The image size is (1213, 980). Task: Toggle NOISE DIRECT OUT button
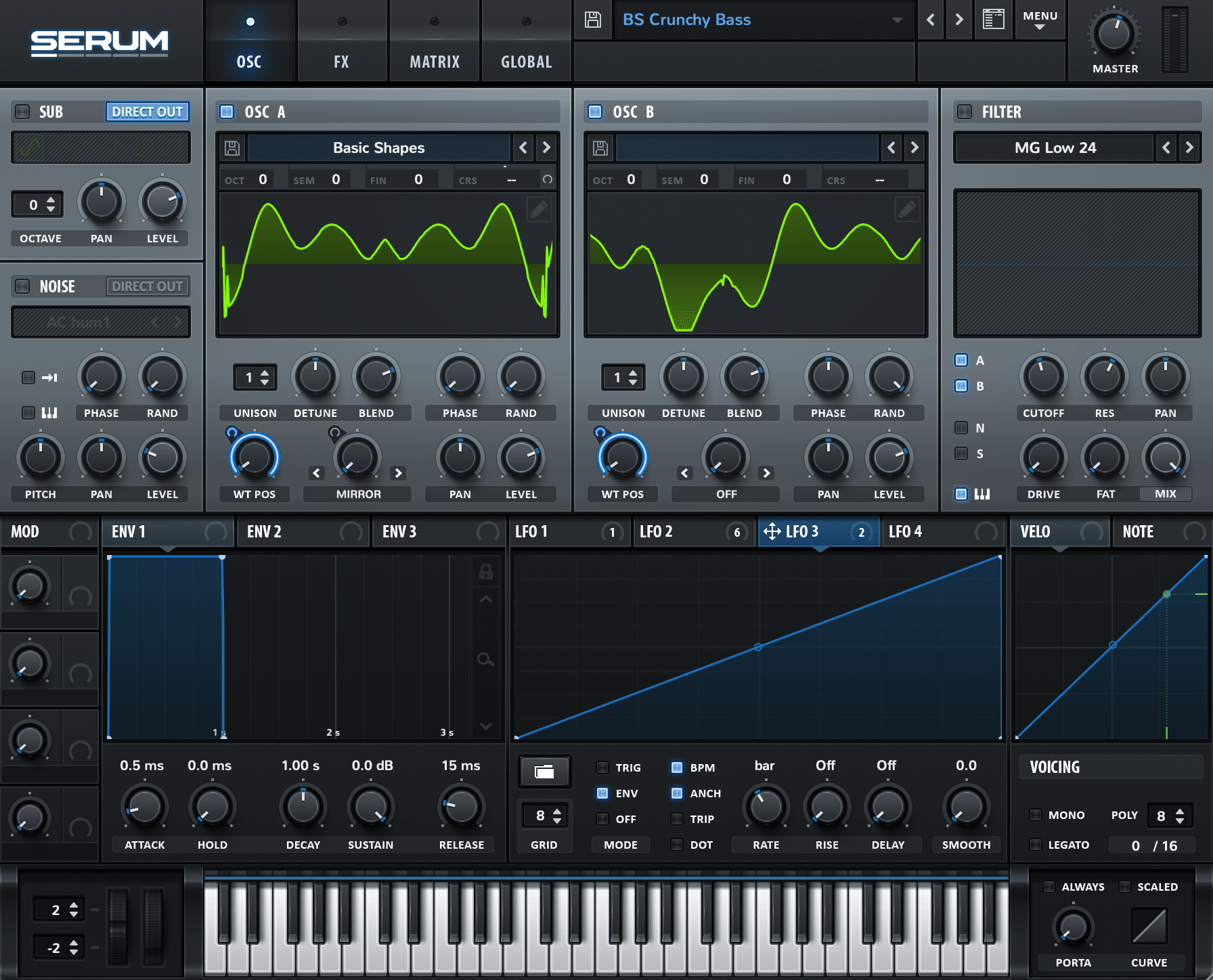point(147,286)
